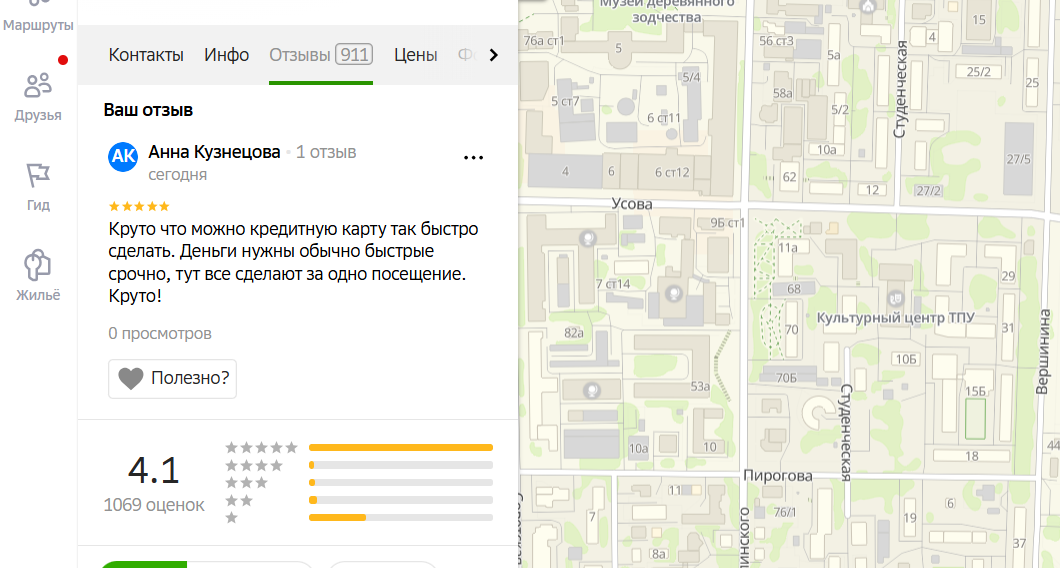Image resolution: width=1060 pixels, height=568 pixels.
Task: Click the '1069 оценок' text
Action: (x=153, y=505)
